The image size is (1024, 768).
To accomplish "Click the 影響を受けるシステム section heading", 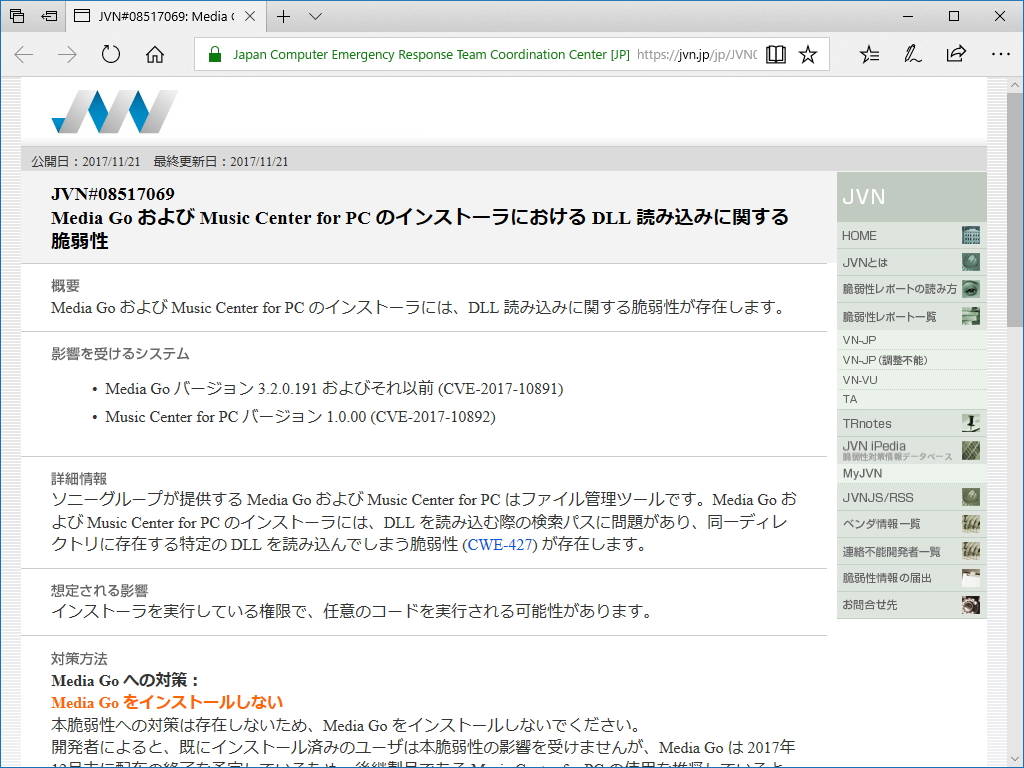I will [120, 354].
